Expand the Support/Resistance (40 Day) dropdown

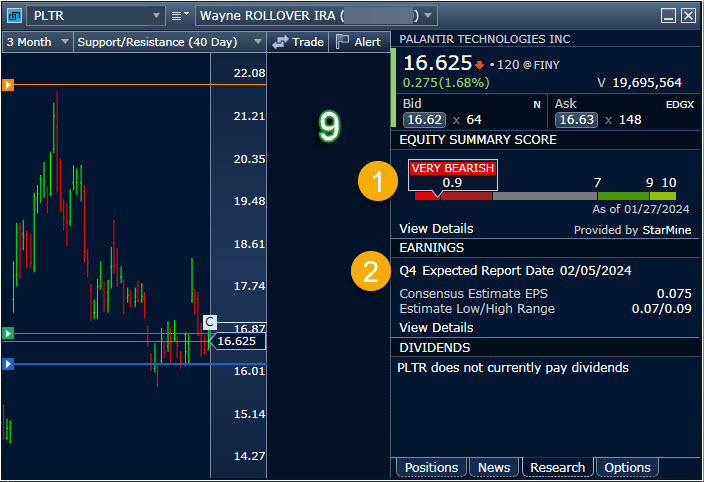coord(257,42)
